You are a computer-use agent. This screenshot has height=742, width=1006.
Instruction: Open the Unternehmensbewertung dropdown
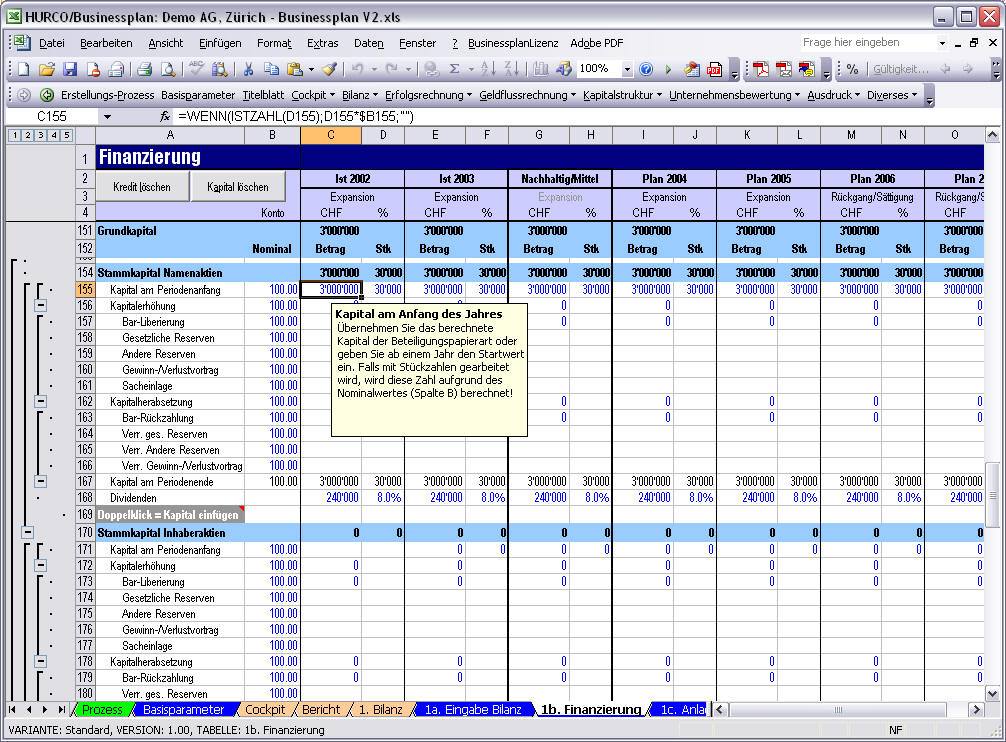pos(735,95)
